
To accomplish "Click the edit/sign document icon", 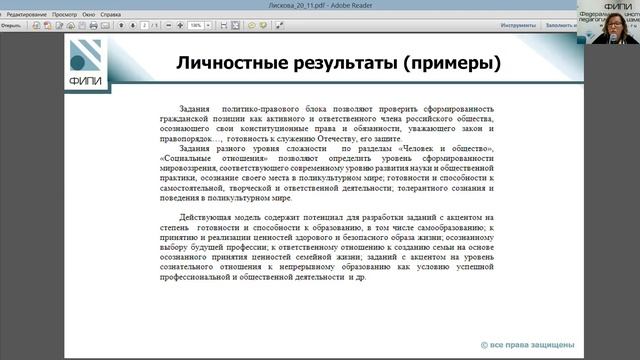I will tap(59, 25).
